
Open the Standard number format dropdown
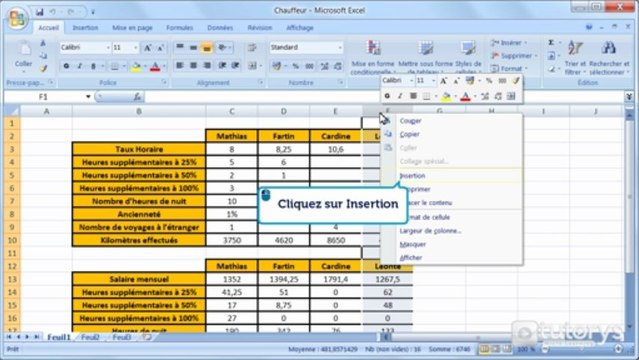coord(340,48)
